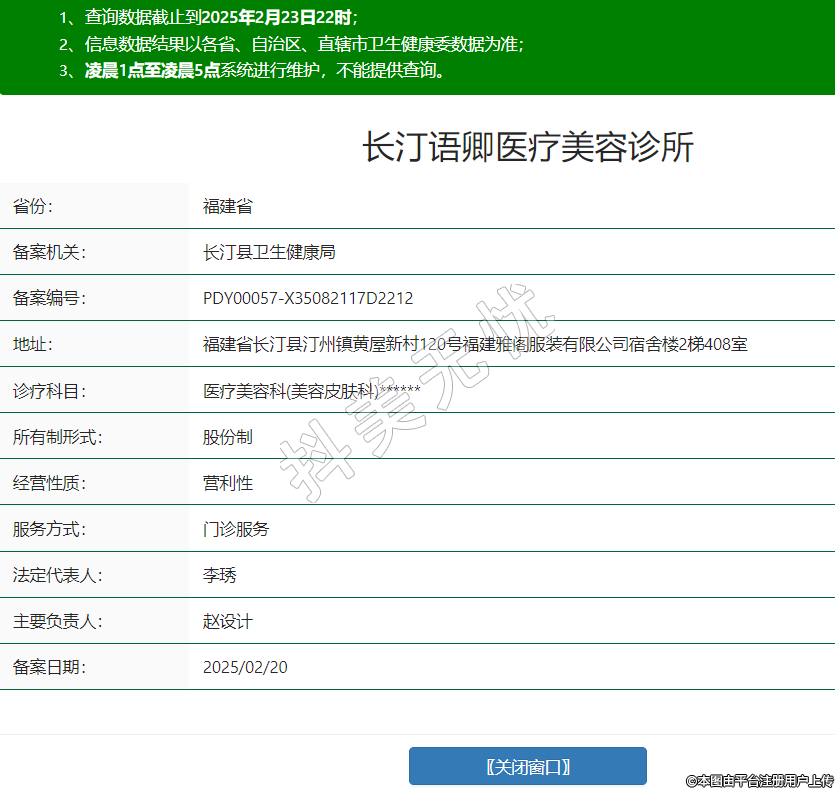
Task: Select the province value 福建省
Action: pos(227,206)
